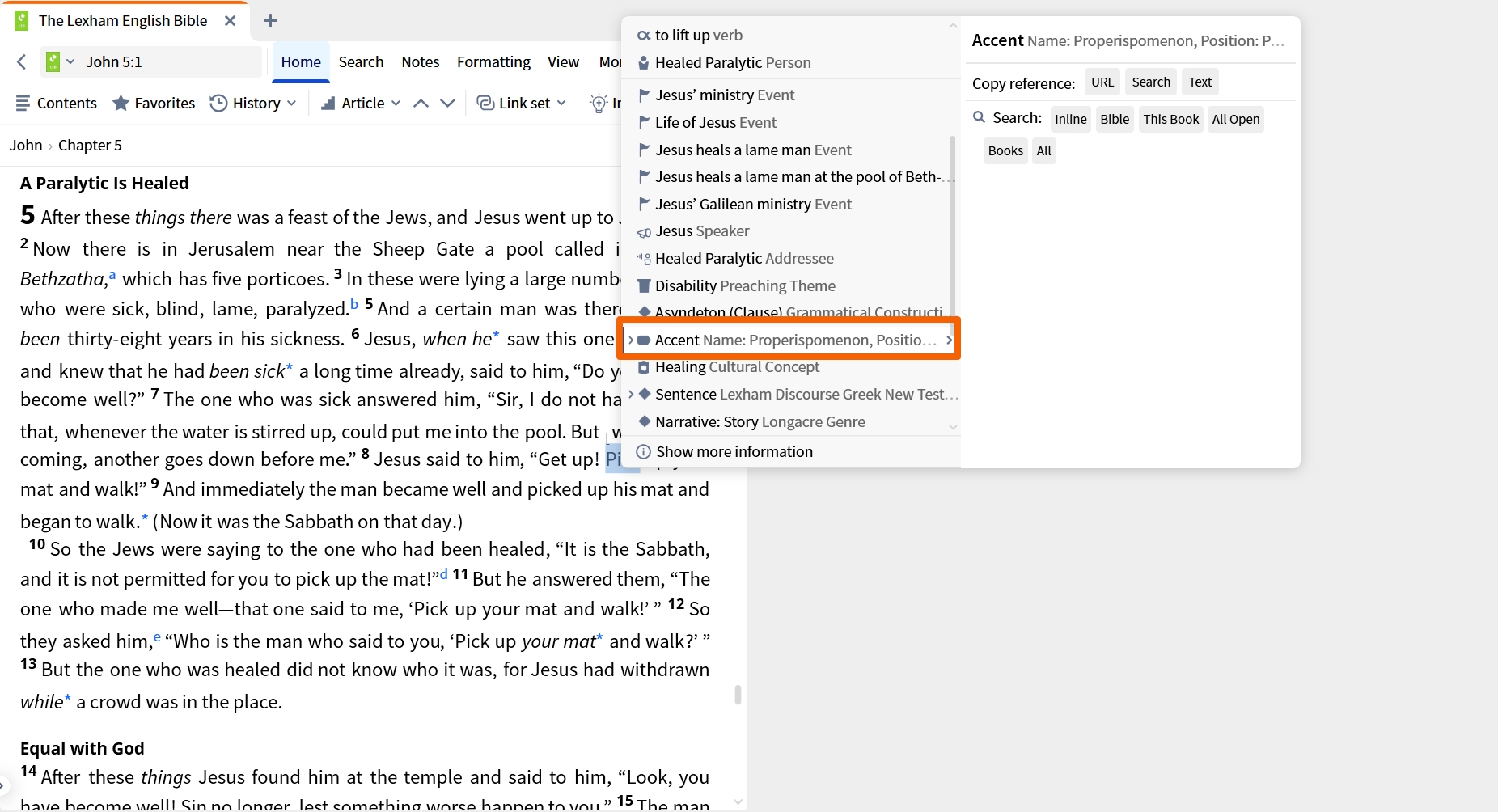The image size is (1498, 812).
Task: Copy reference as URL
Action: 1102,82
